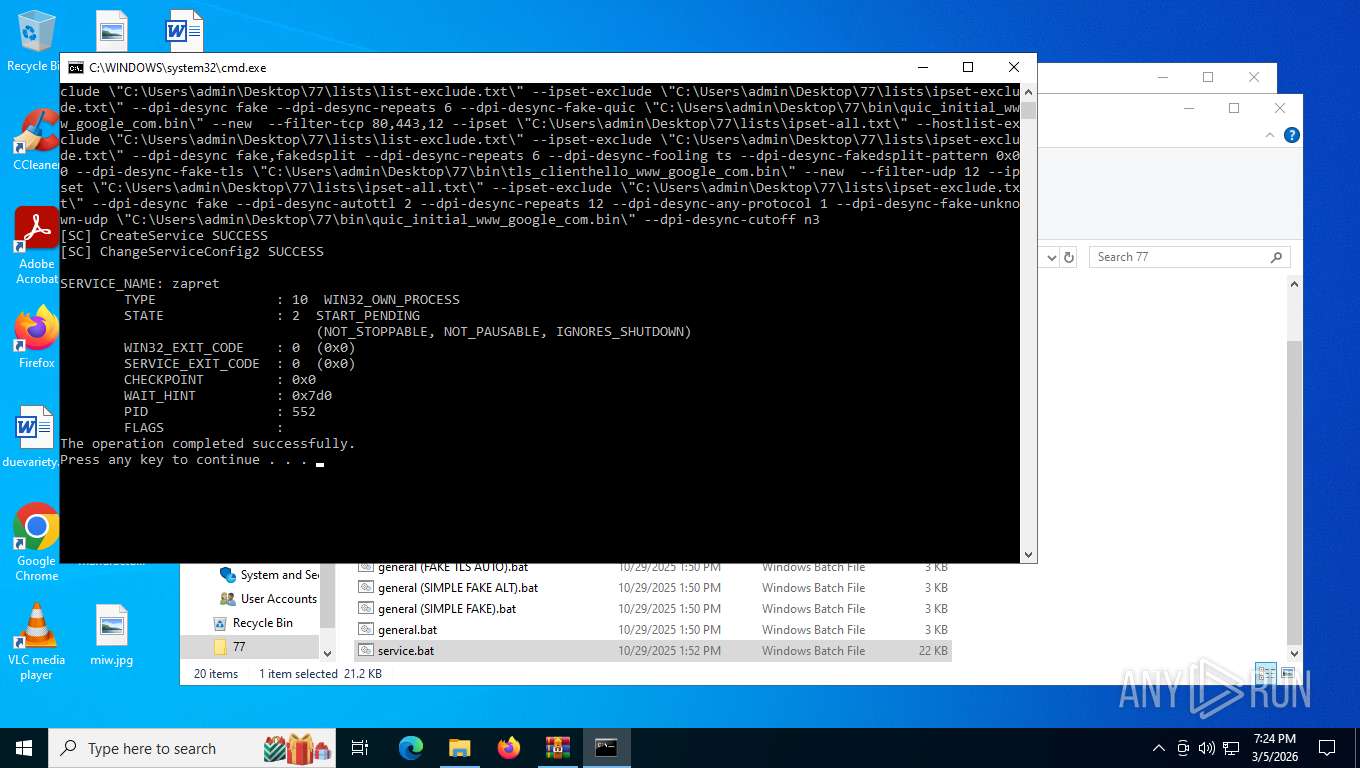Click the 10/29/2025 1:52 PM date cell
Screen dimensions: 1360x768
pos(669,651)
